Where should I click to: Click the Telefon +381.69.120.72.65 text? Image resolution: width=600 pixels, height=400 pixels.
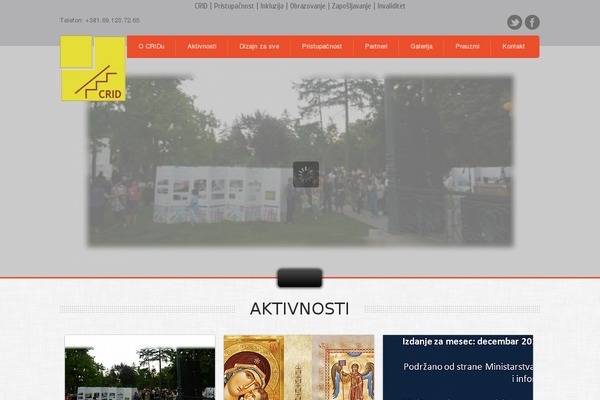click(99, 20)
